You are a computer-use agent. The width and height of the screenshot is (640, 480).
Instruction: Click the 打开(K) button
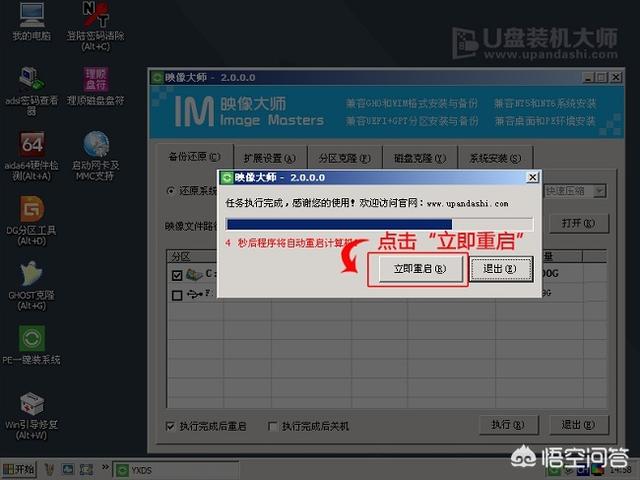click(578, 223)
